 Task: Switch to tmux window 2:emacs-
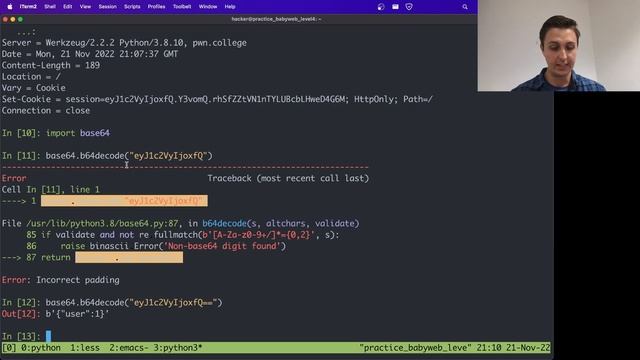129,348
